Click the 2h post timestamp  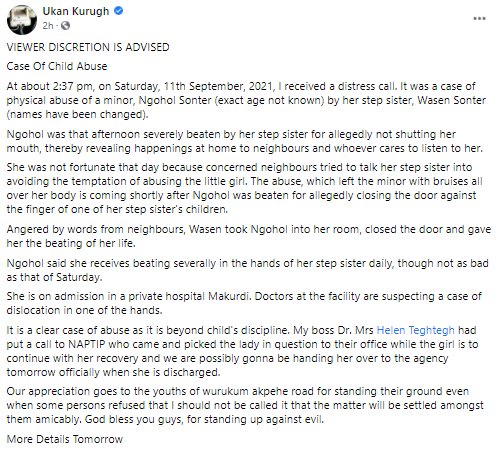coord(48,26)
